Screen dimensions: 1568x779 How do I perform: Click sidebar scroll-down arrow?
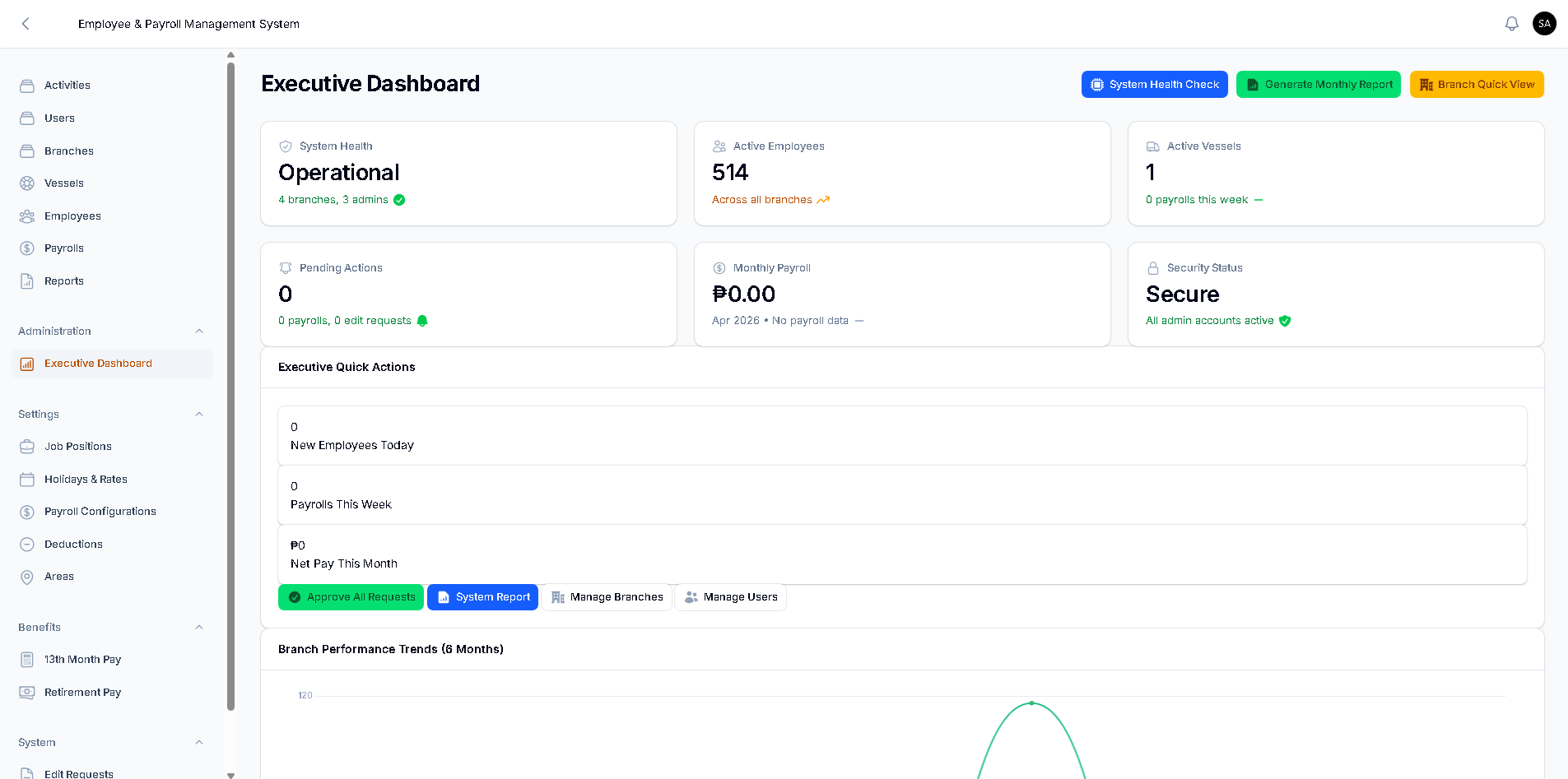[230, 775]
